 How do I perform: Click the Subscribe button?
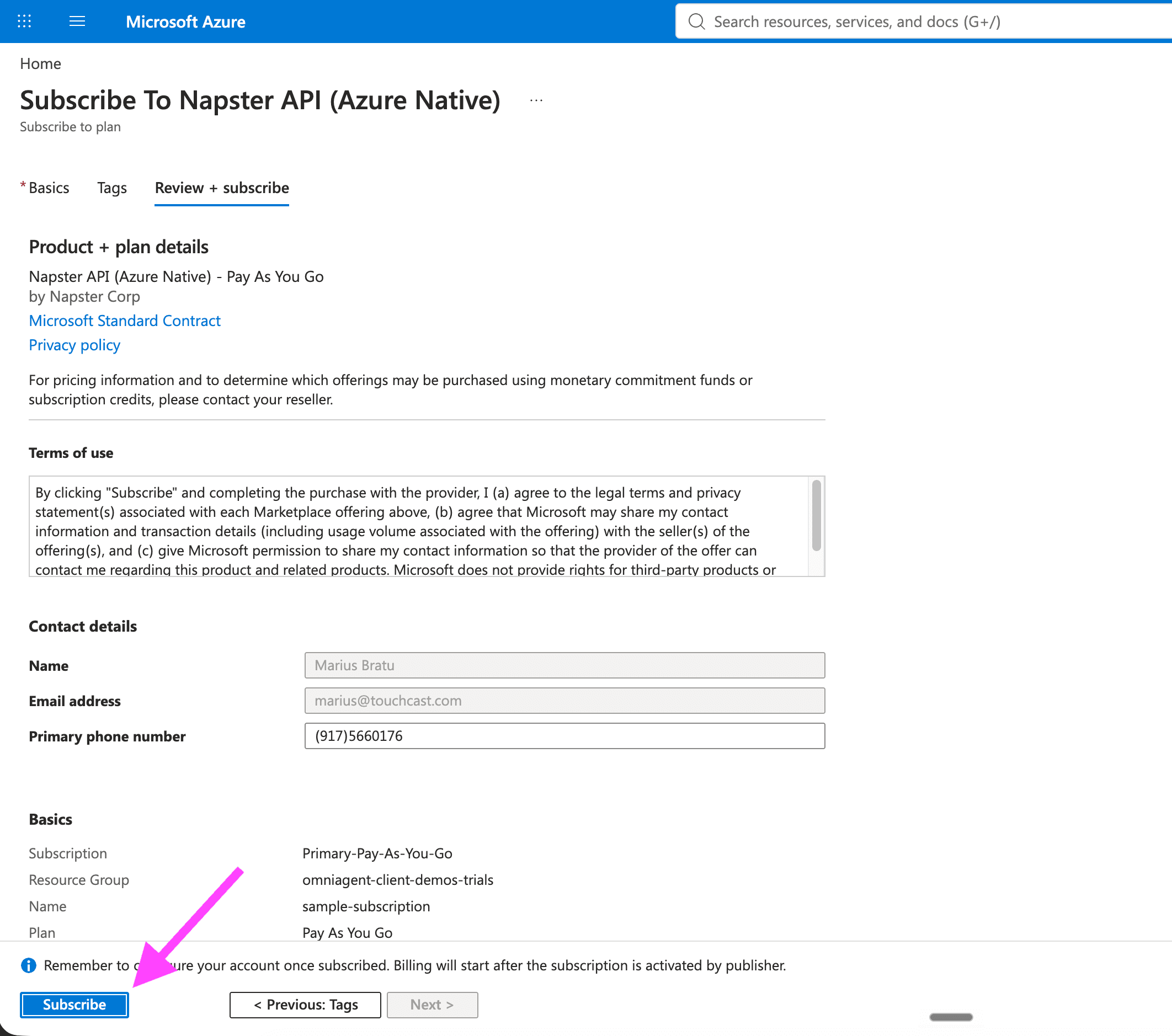74,1005
